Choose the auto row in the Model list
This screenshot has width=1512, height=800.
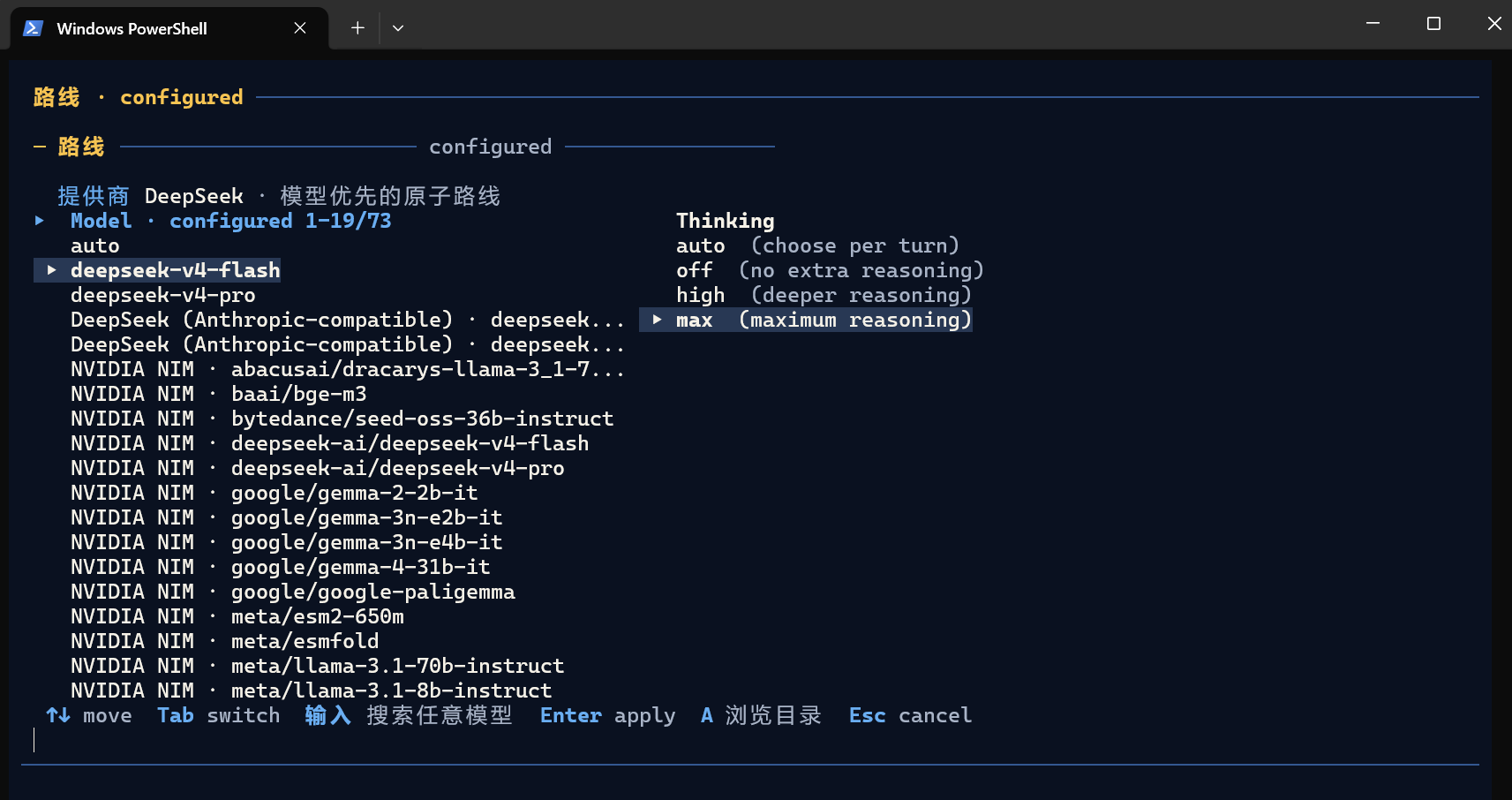(x=94, y=245)
